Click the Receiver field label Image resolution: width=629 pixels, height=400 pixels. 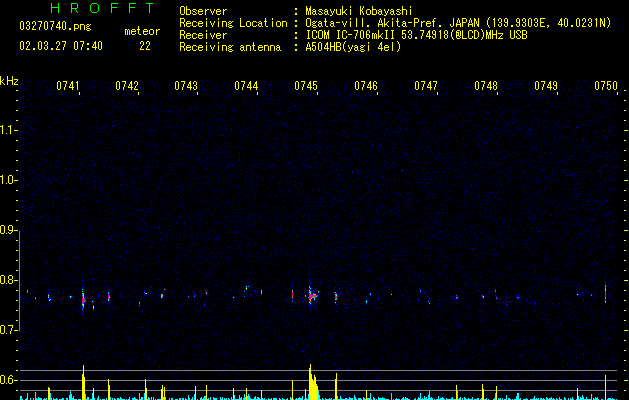[x=203, y=35]
